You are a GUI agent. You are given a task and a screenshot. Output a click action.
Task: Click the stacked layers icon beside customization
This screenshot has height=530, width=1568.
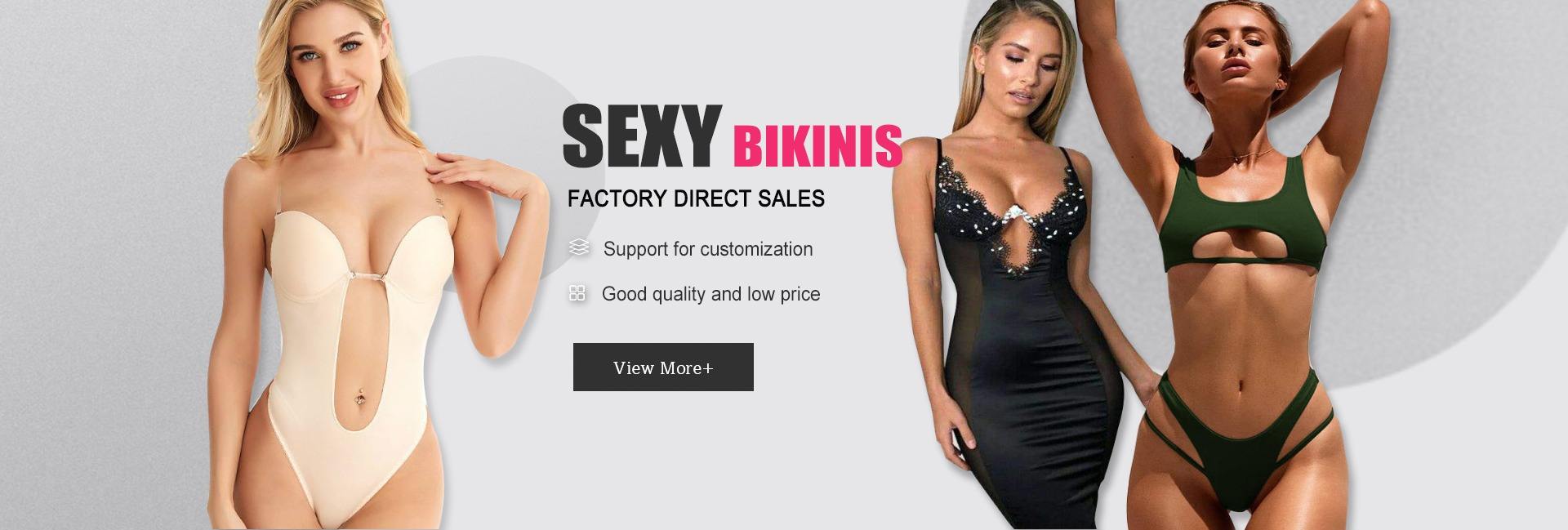click(579, 247)
